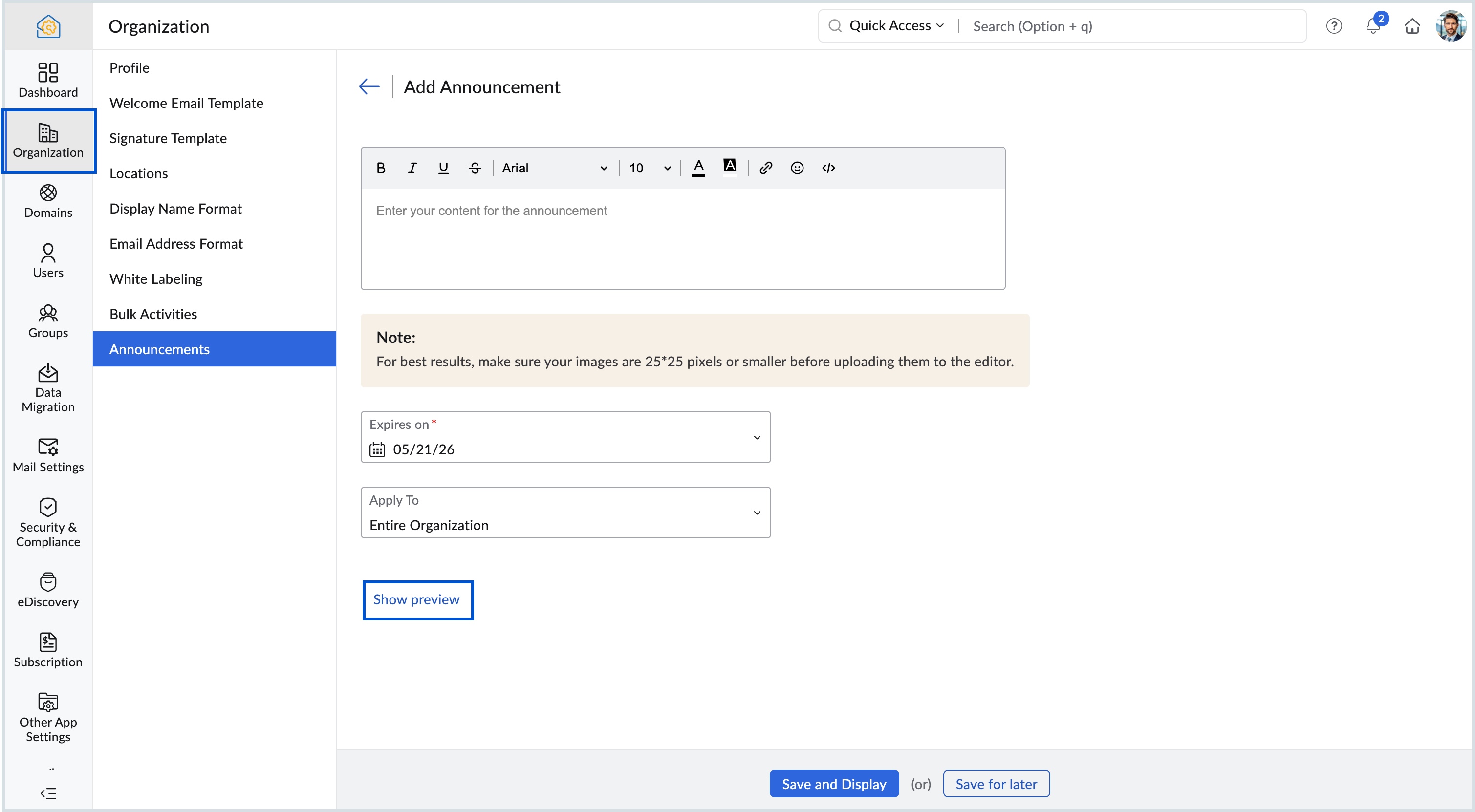Toggle underline formatting button
The height and width of the screenshot is (812, 1475).
click(x=443, y=168)
